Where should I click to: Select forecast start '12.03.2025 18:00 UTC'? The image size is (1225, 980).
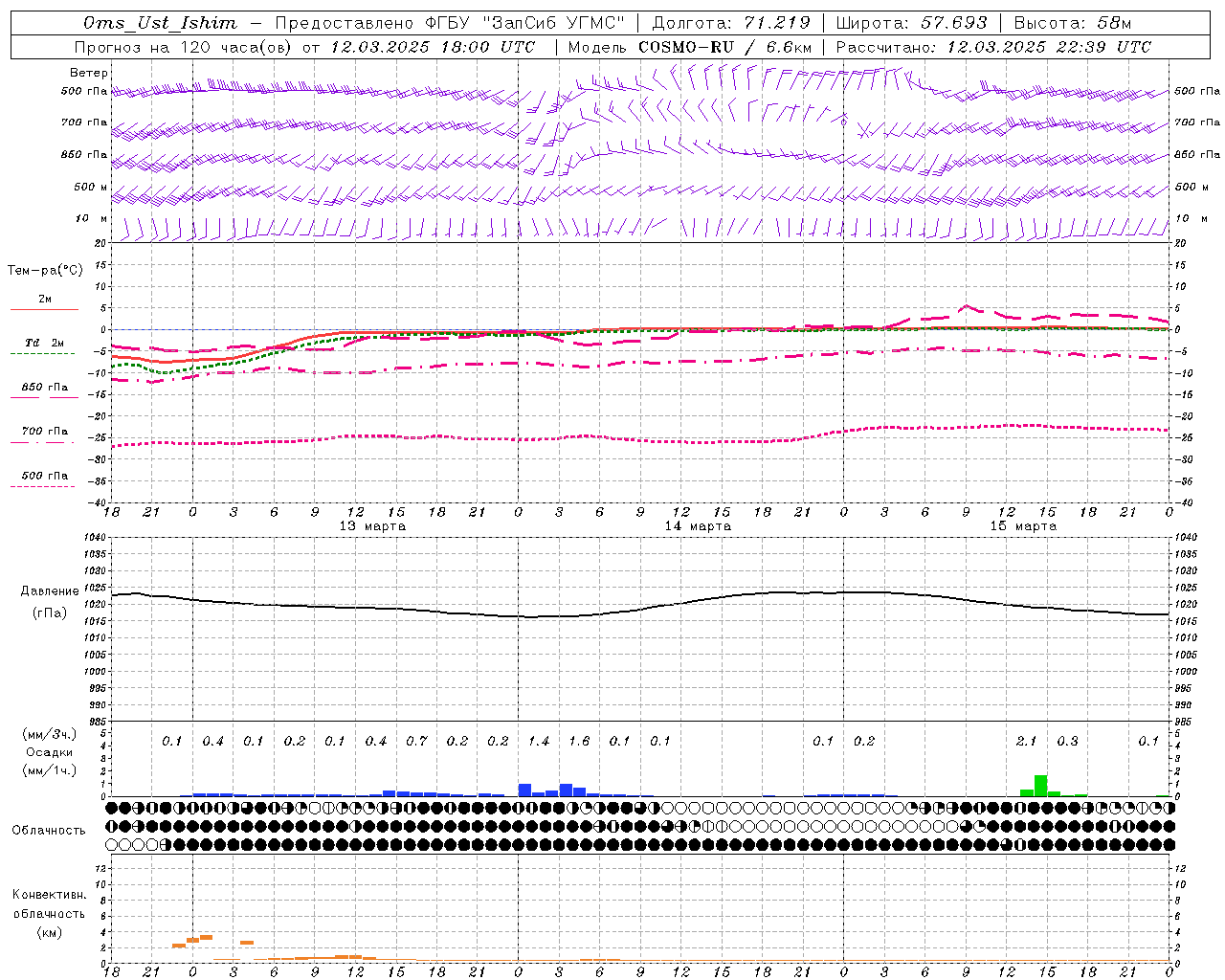coord(433,47)
